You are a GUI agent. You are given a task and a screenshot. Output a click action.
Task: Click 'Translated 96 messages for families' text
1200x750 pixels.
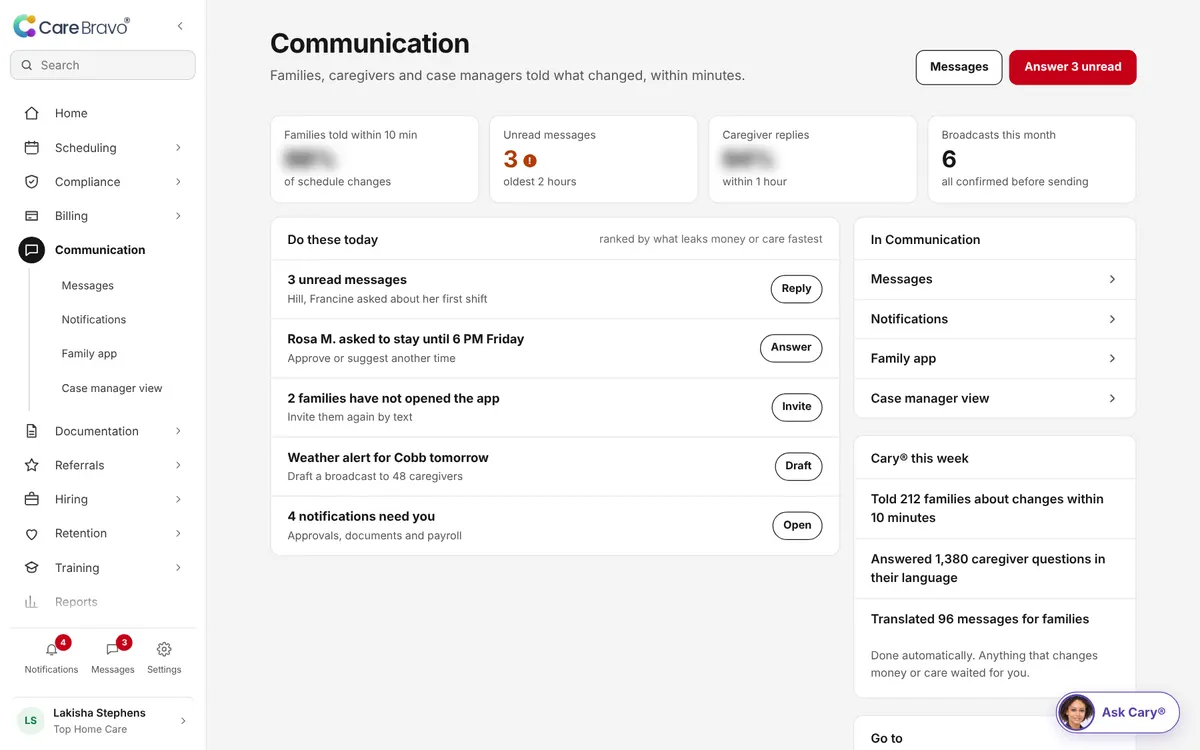point(980,619)
